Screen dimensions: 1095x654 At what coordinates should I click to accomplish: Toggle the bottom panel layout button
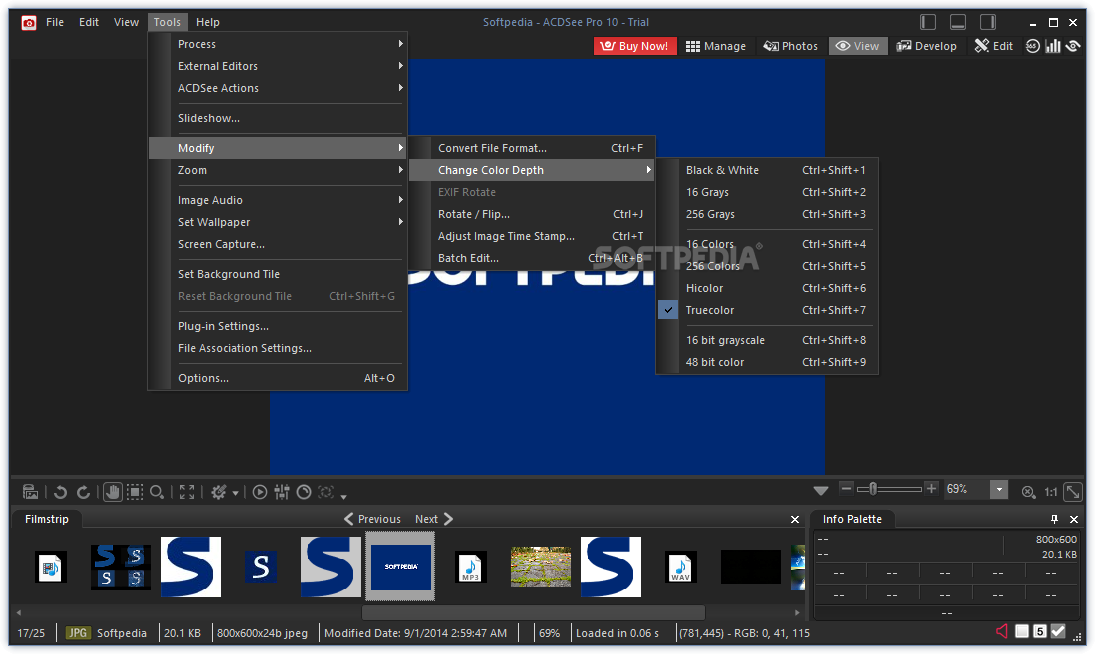(x=958, y=22)
